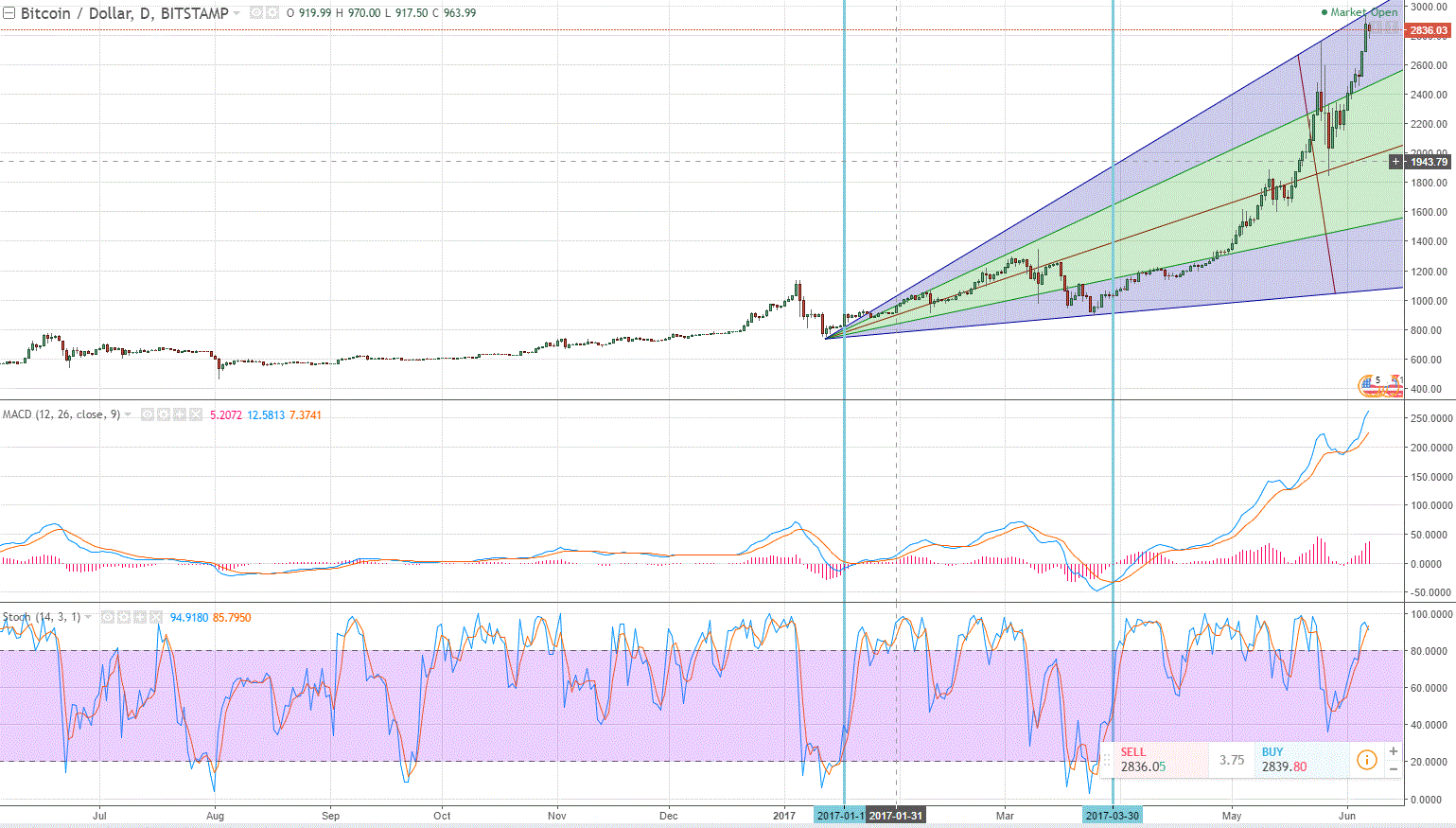Click the 1943.79 crosshair price label
Image resolution: width=1456 pixels, height=828 pixels.
coord(1429,162)
